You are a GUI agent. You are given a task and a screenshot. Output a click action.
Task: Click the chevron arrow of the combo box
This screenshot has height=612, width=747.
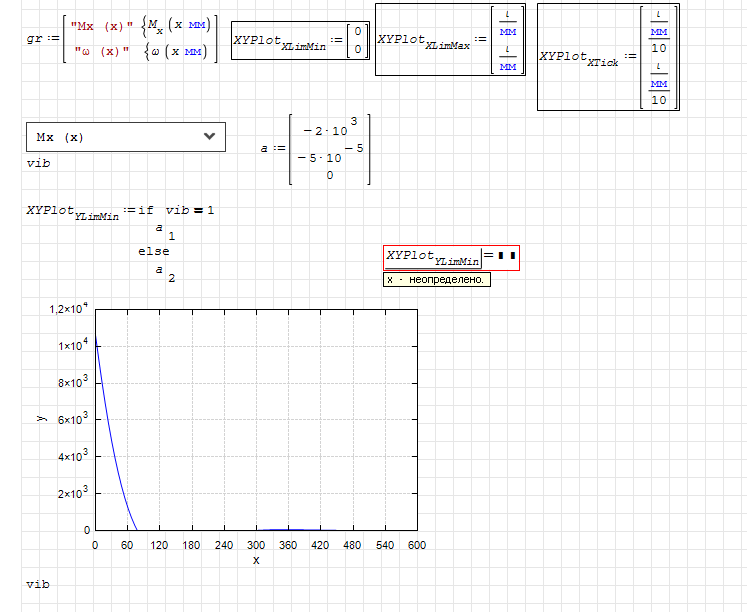208,137
